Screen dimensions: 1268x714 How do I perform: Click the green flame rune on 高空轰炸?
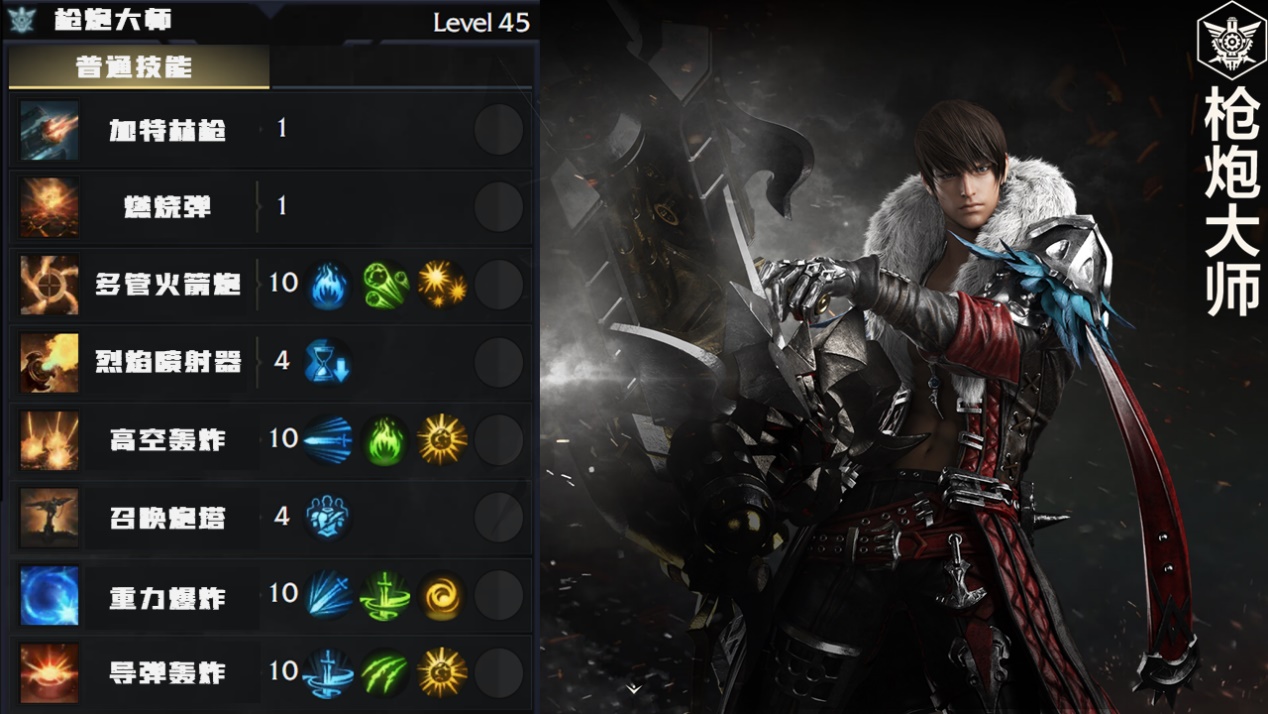[385, 440]
